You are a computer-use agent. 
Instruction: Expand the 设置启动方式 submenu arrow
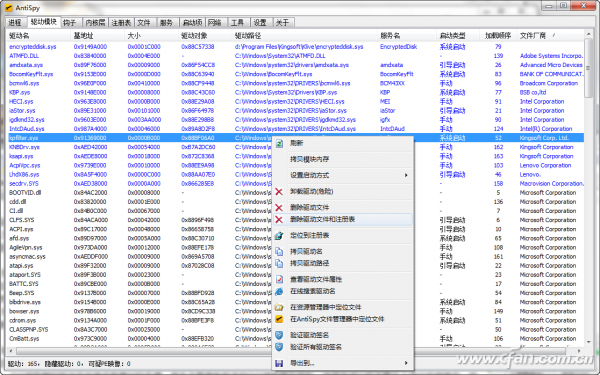[406, 175]
